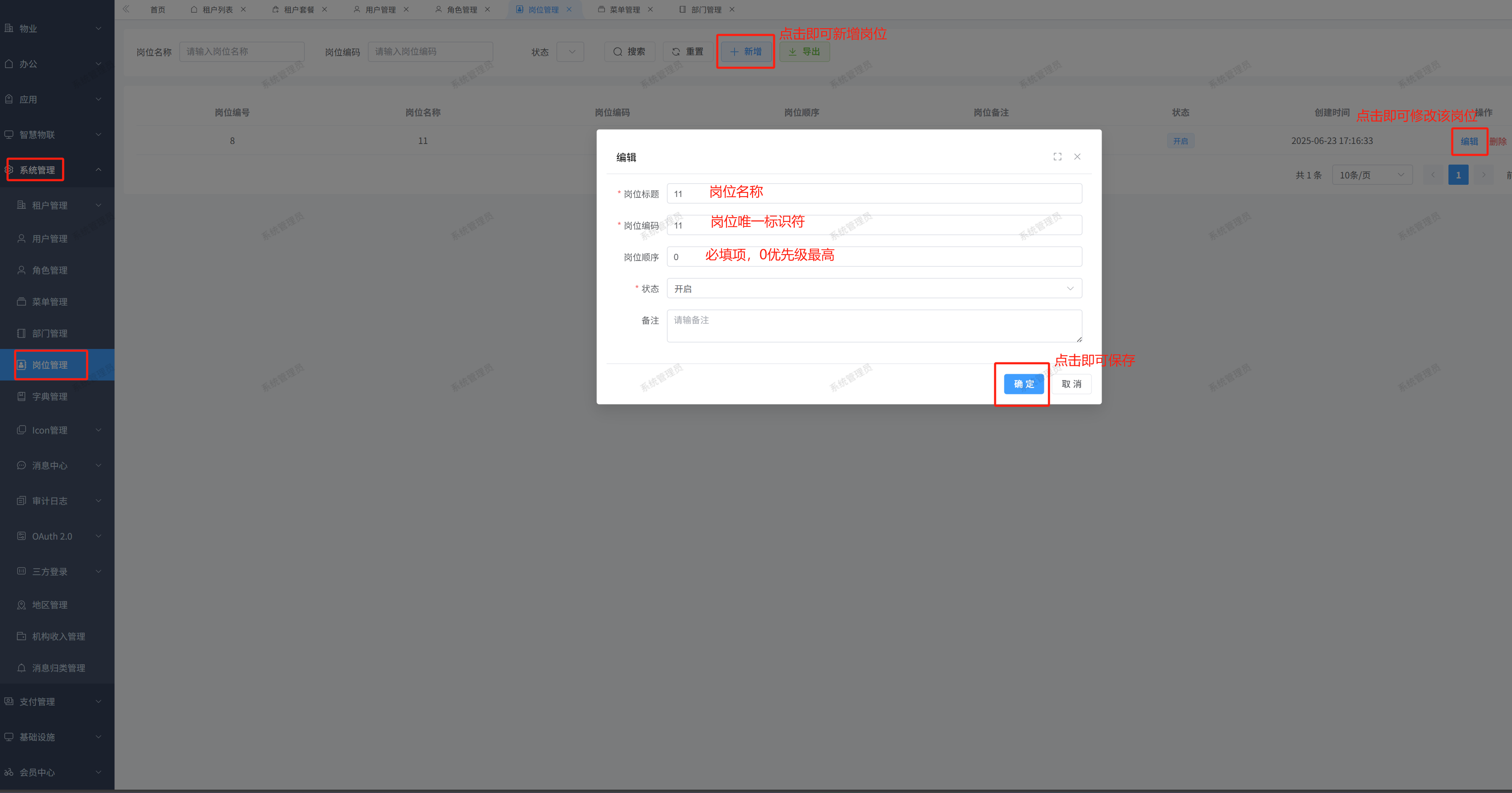Image resolution: width=1512 pixels, height=793 pixels.
Task: Click the 菜单管理 sidebar icon
Action: pos(22,302)
